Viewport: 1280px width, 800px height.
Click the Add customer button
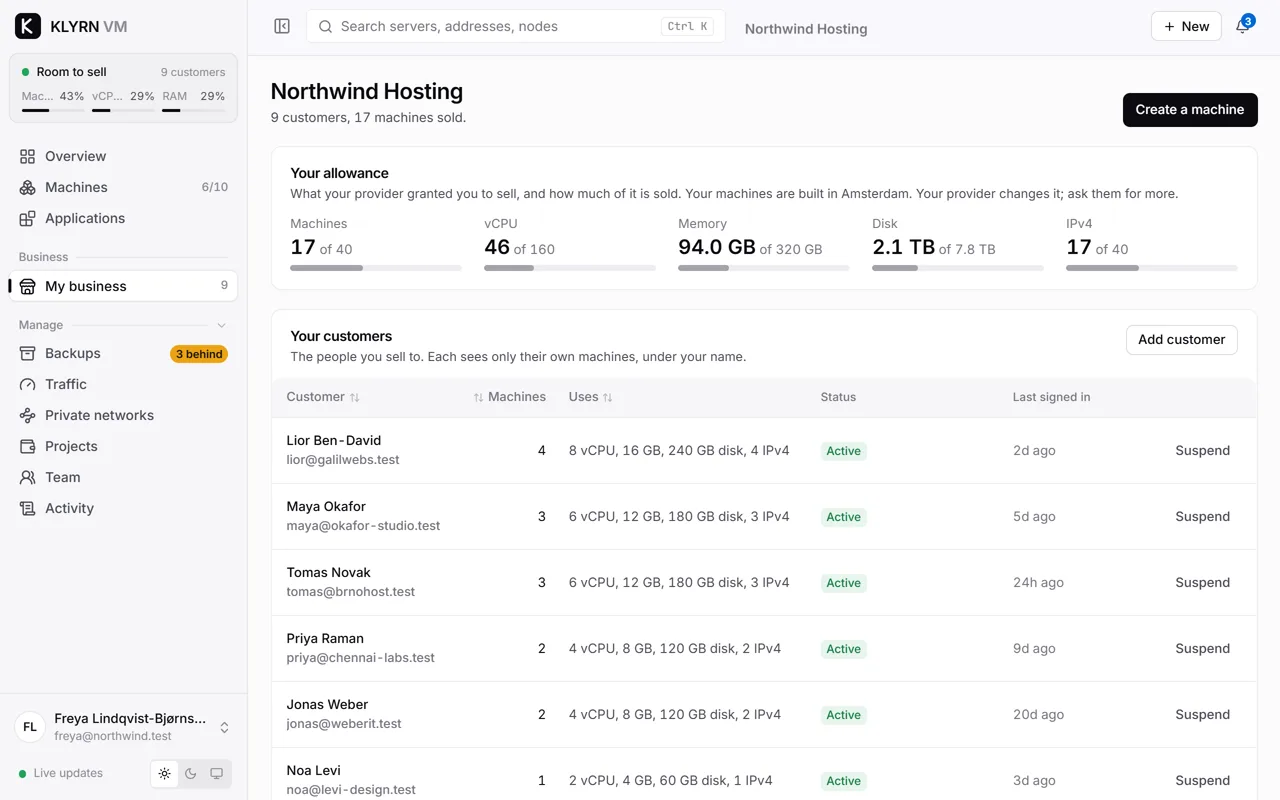(x=1182, y=340)
